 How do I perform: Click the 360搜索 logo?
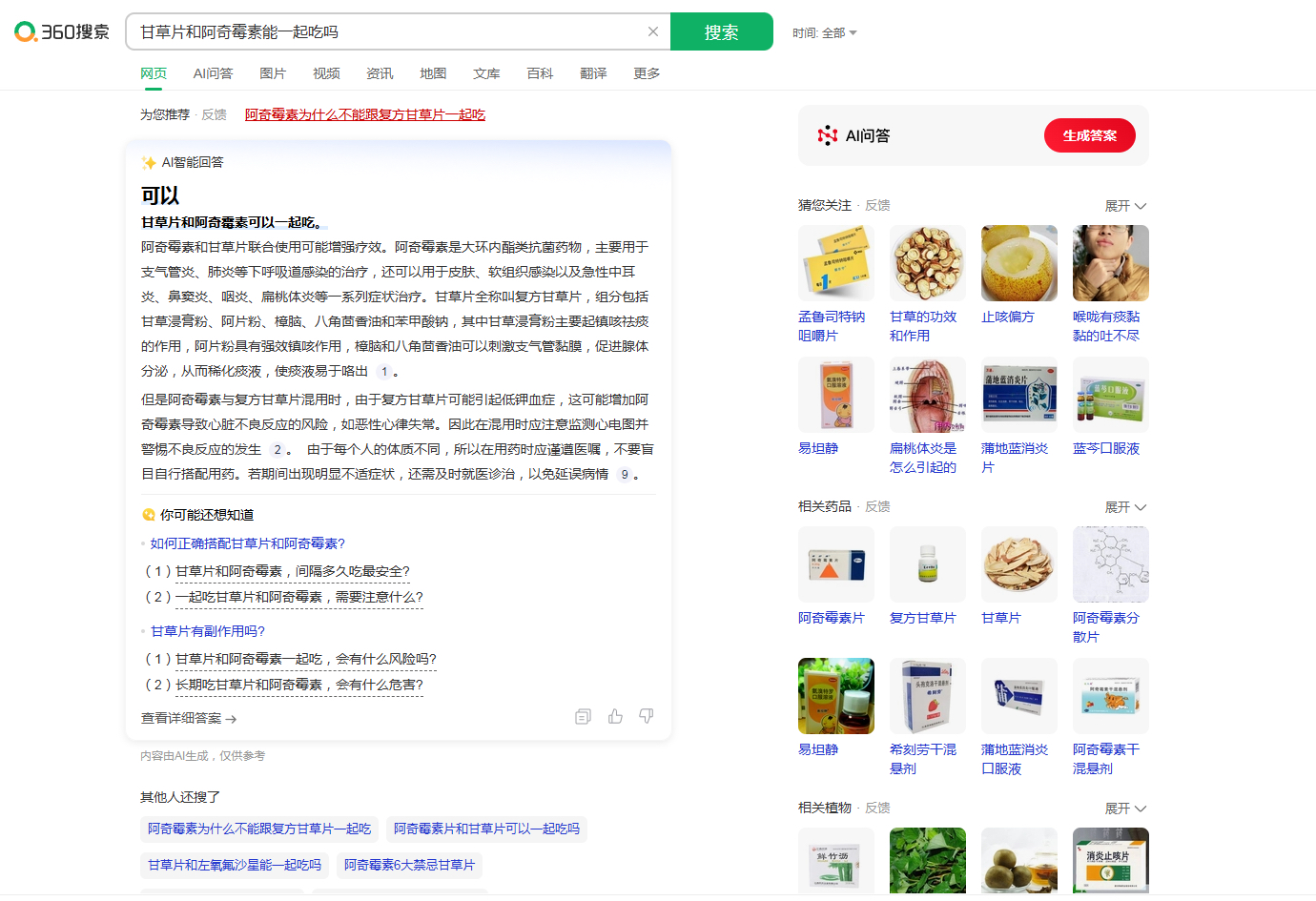pyautogui.click(x=62, y=31)
